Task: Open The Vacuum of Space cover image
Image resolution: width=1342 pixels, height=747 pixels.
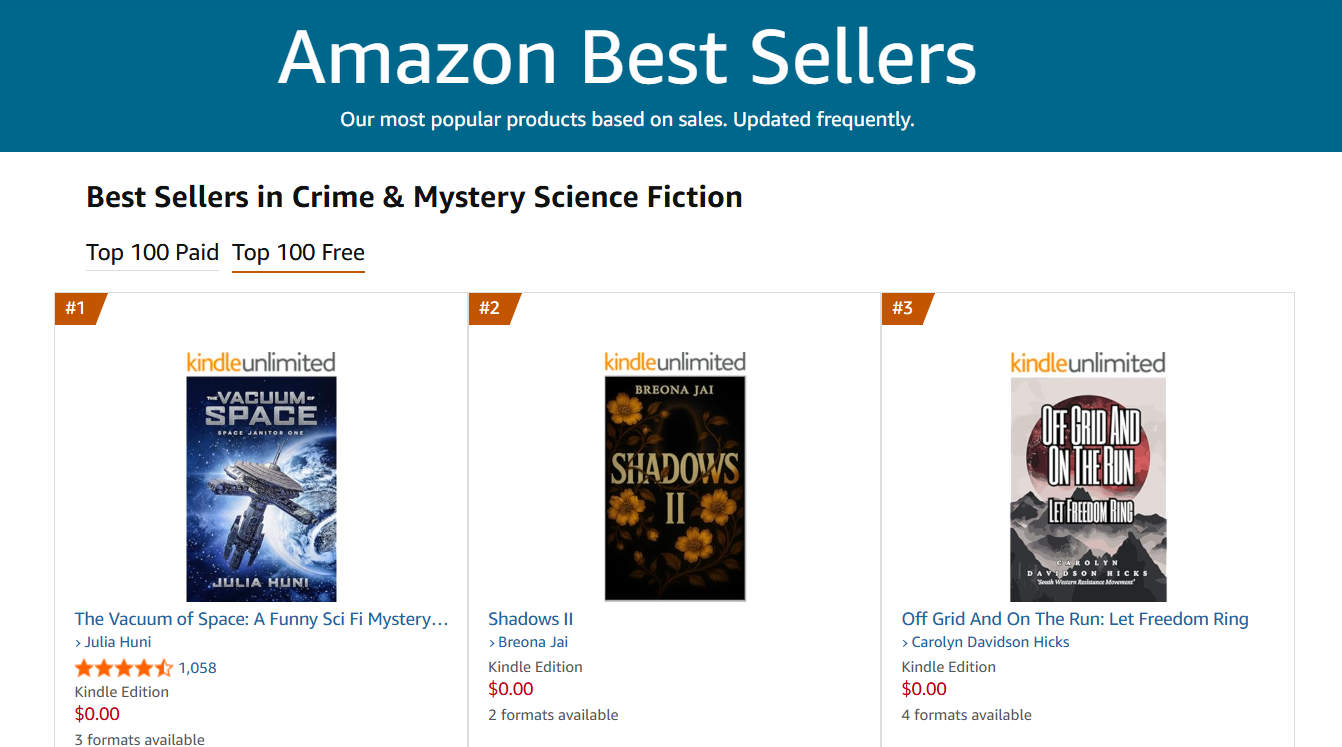Action: coord(261,489)
